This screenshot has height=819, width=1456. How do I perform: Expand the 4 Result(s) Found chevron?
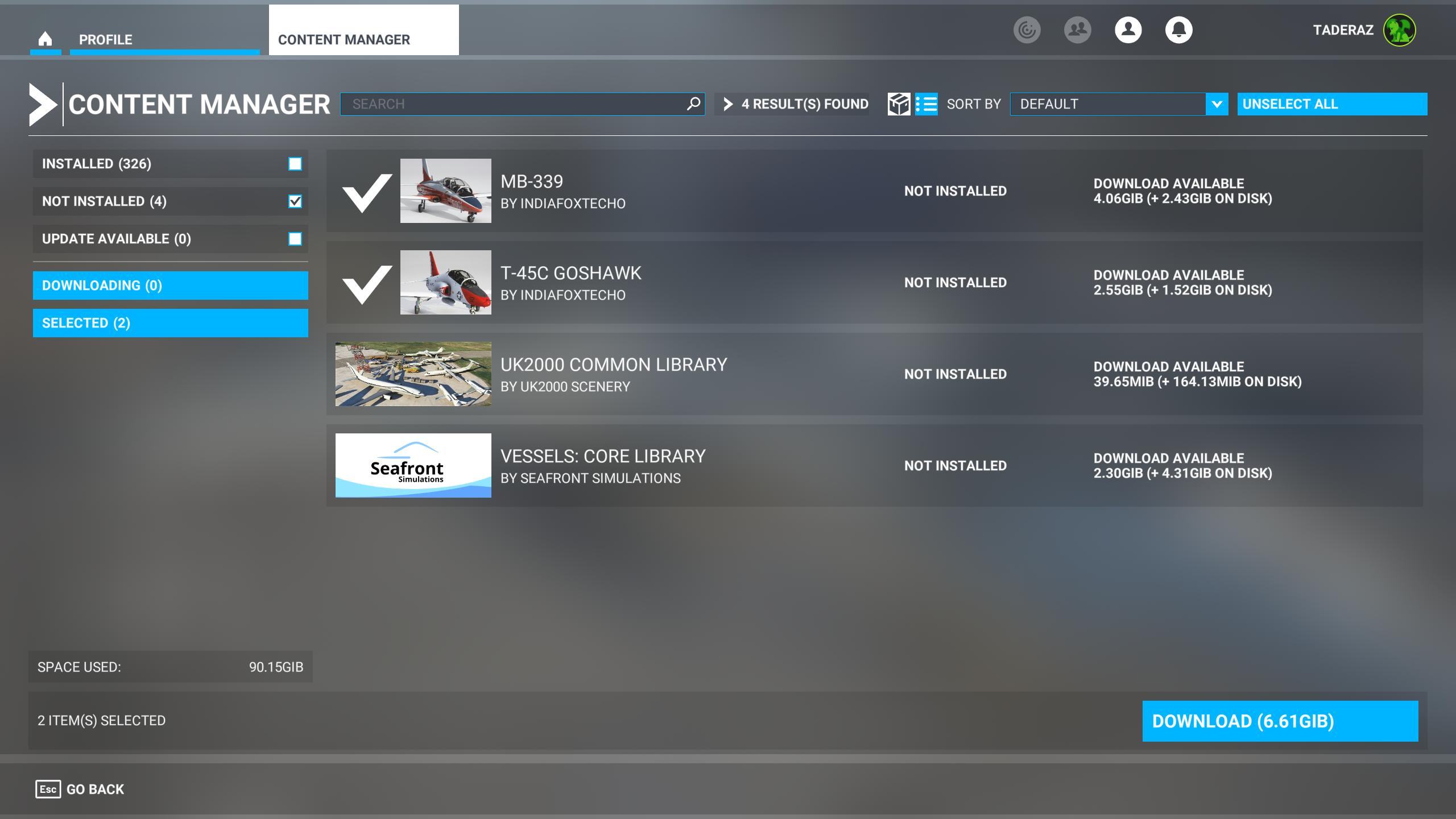point(728,104)
